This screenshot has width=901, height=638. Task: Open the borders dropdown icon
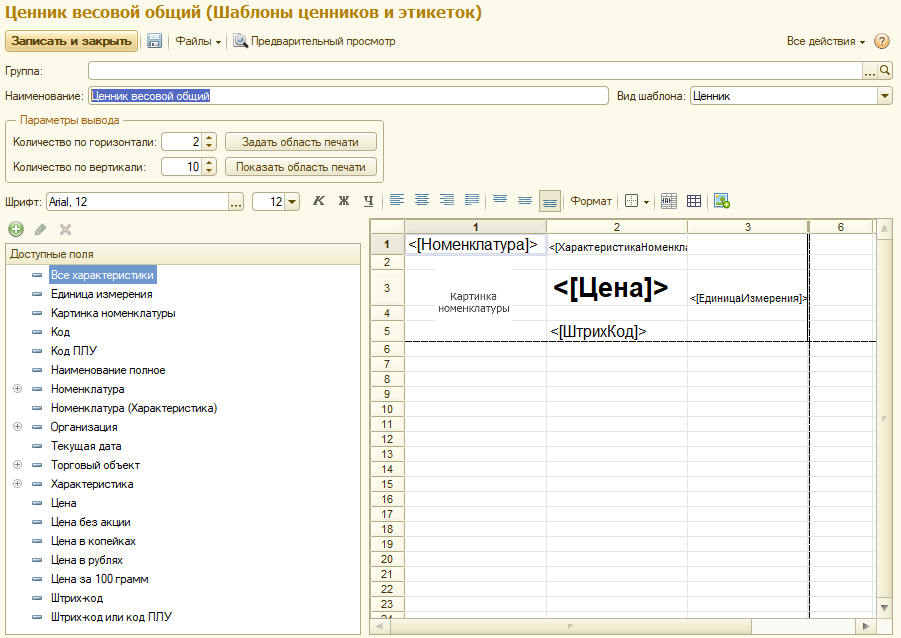[x=637, y=201]
